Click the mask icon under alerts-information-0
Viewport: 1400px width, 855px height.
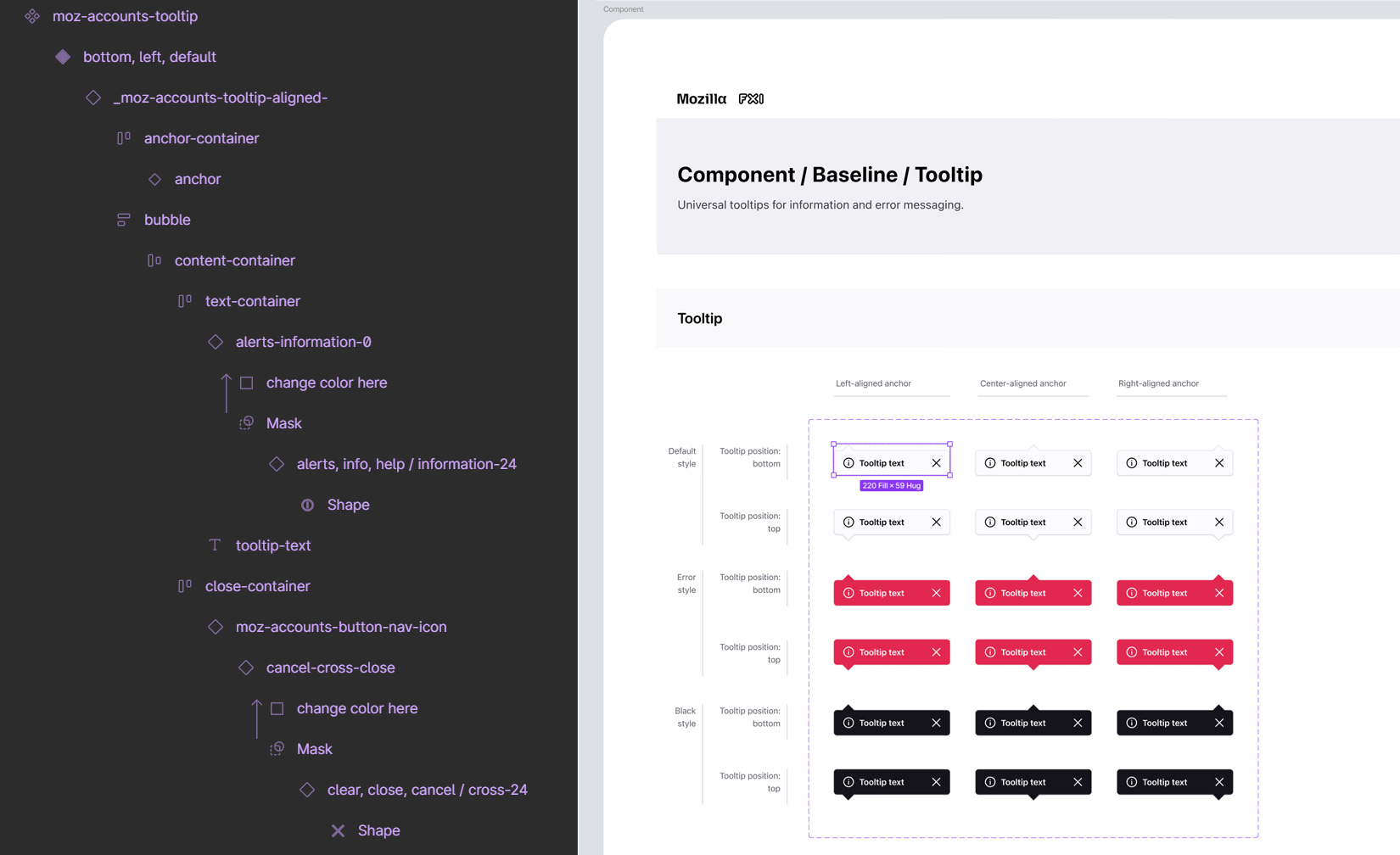point(246,423)
